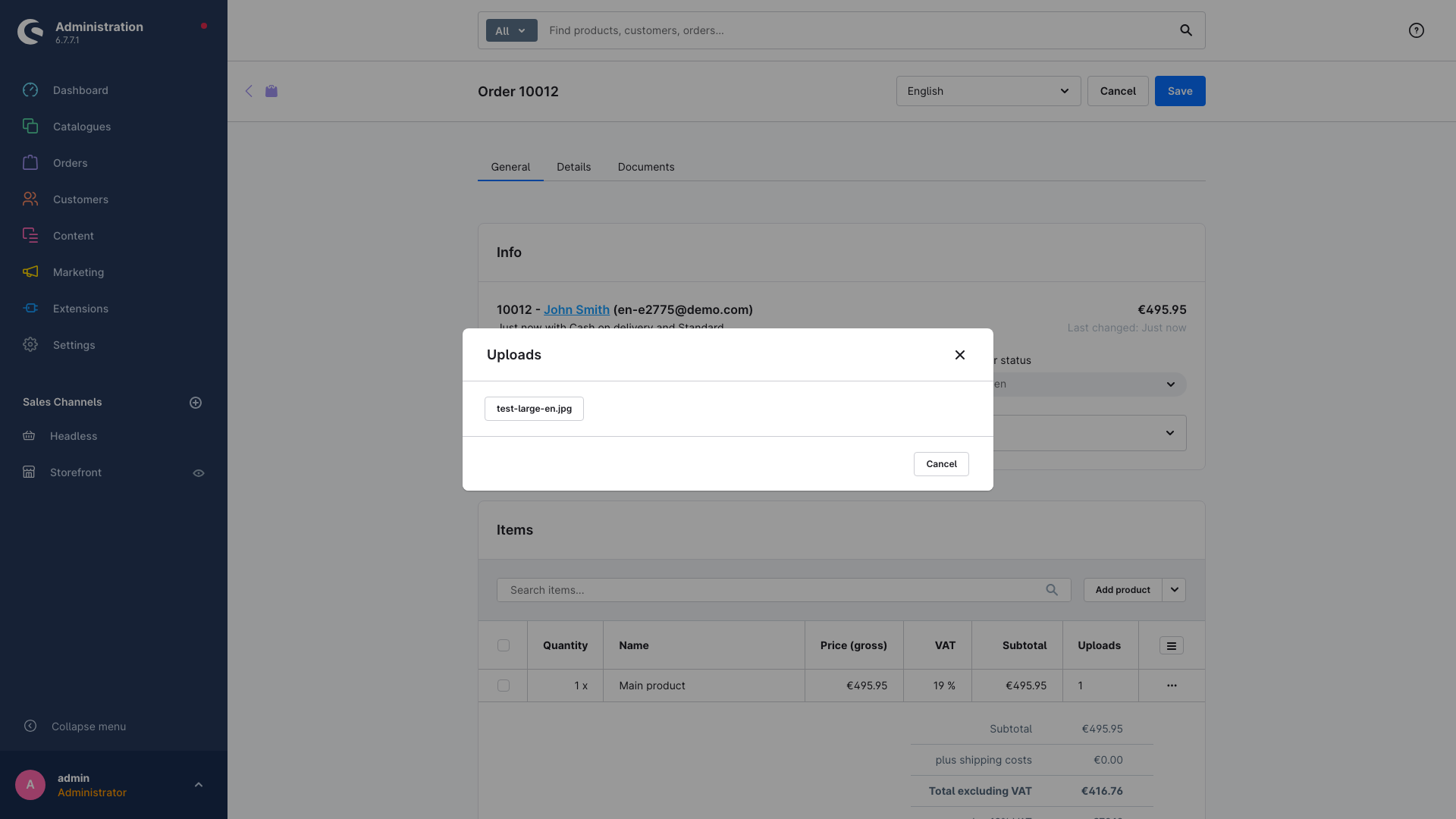Screen dimensions: 1456x819
Task: Switch to the Details tab
Action: [573, 167]
